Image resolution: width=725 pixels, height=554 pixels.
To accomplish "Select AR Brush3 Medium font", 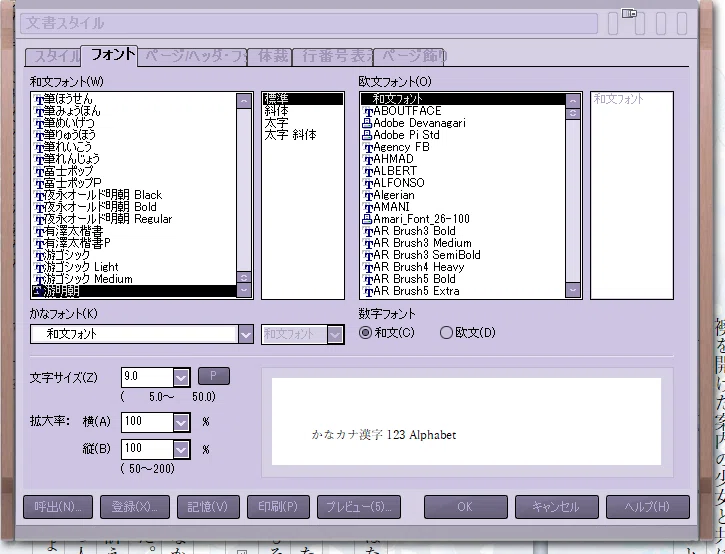I will (463, 243).
